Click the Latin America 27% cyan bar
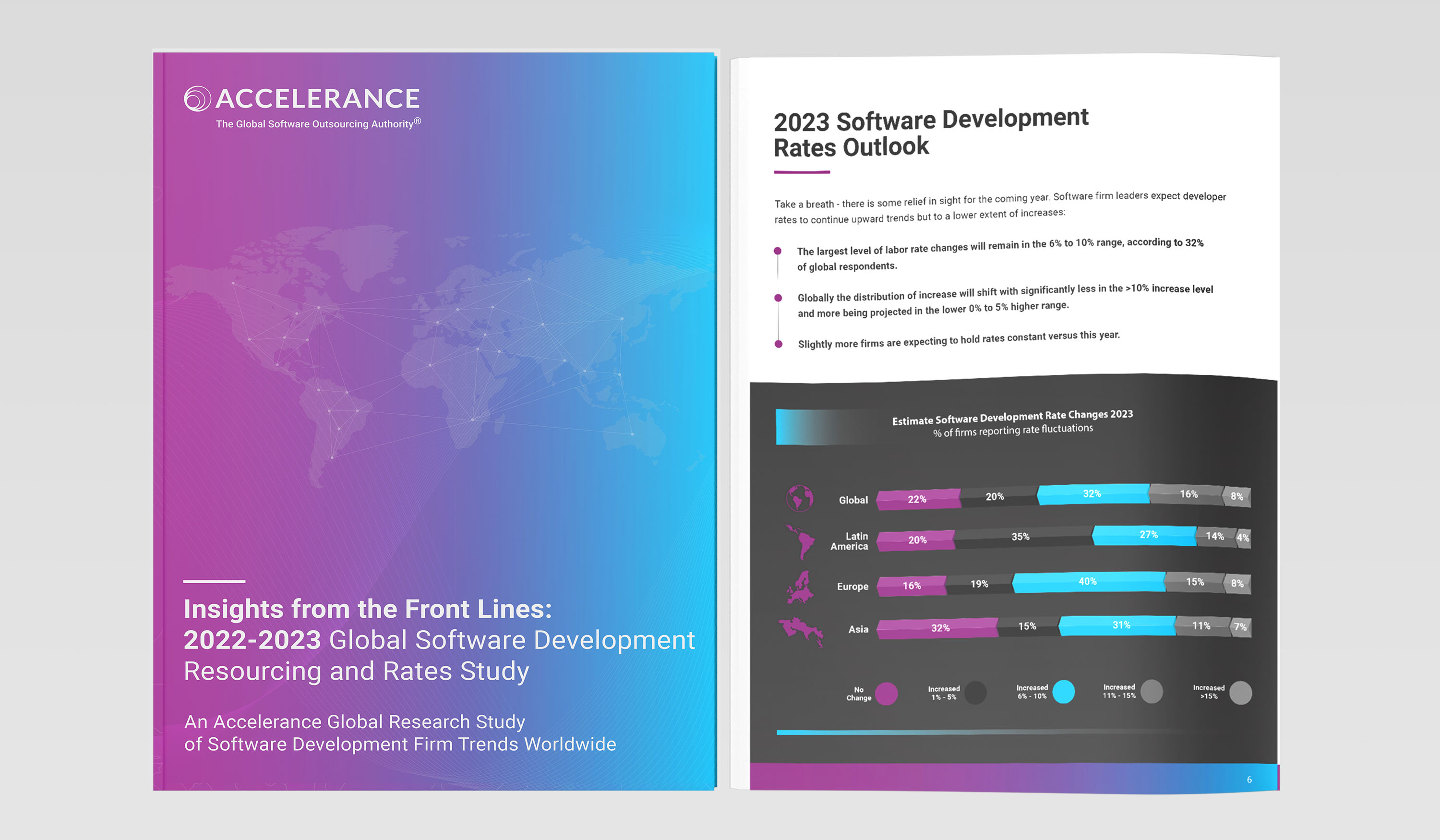Image resolution: width=1440 pixels, height=840 pixels. [x=1144, y=535]
